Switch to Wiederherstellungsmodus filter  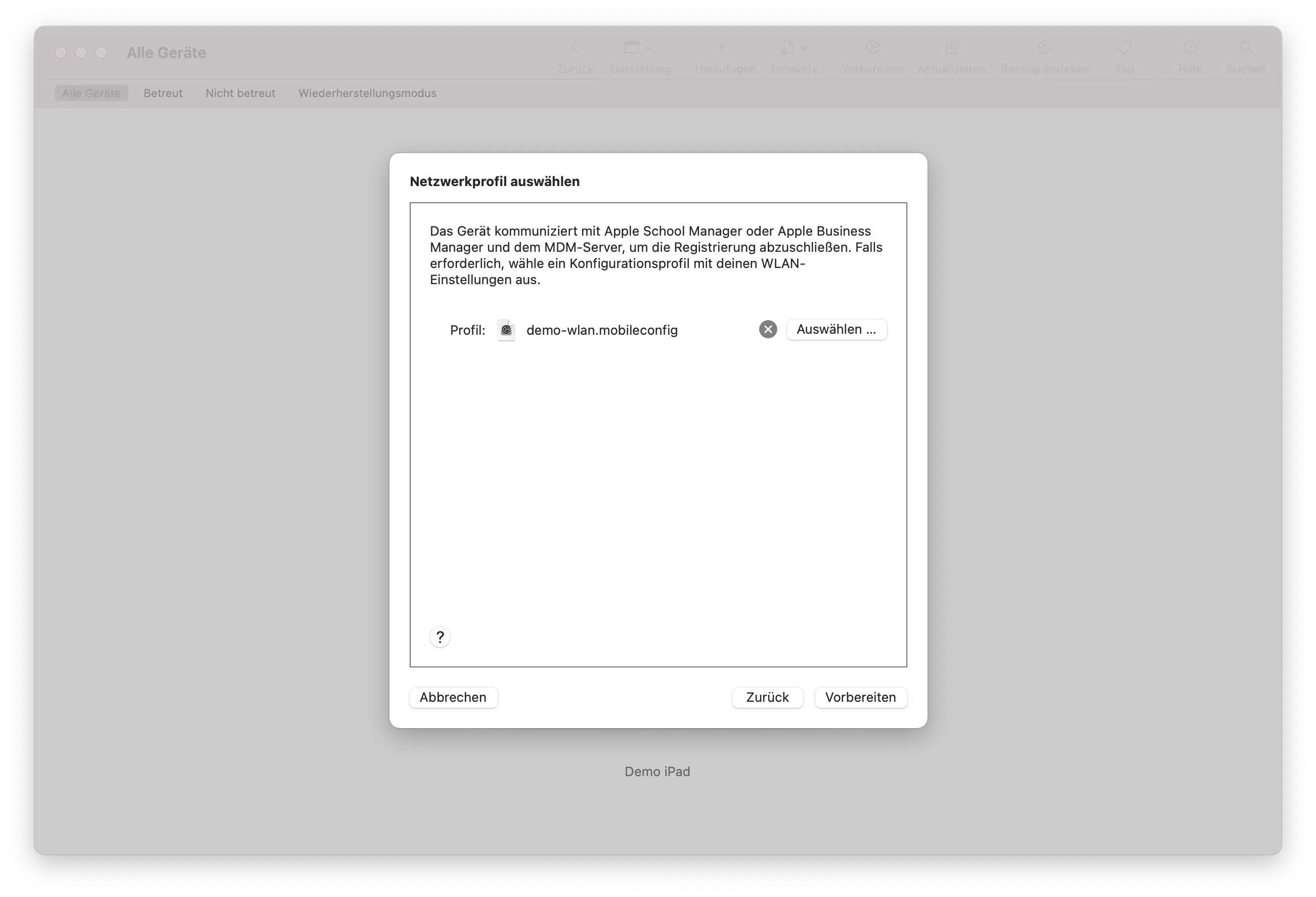tap(367, 93)
